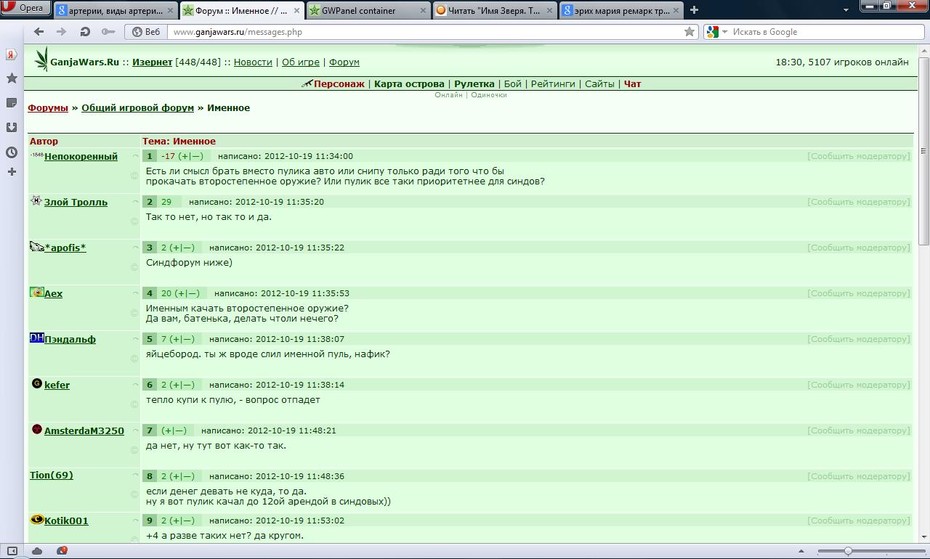Image resolution: width=930 pixels, height=559 pixels.
Task: Open author Tion(69) profile
Action: pos(52,475)
